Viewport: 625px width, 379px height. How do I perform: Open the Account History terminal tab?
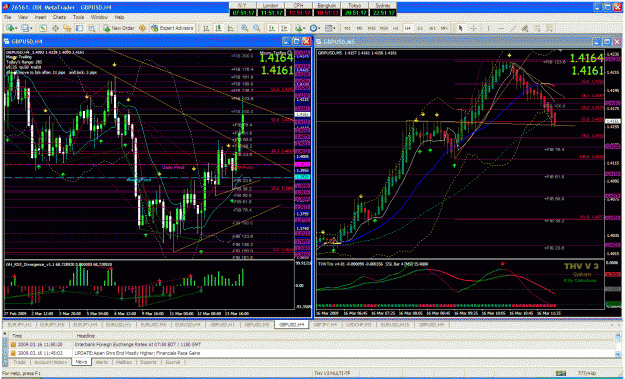click(50, 362)
